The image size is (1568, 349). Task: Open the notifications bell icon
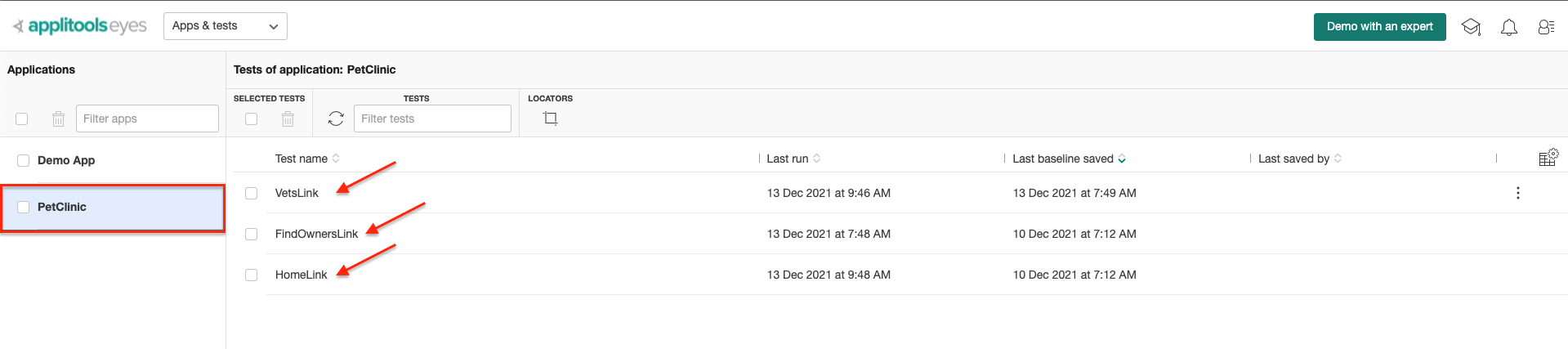point(1509,27)
